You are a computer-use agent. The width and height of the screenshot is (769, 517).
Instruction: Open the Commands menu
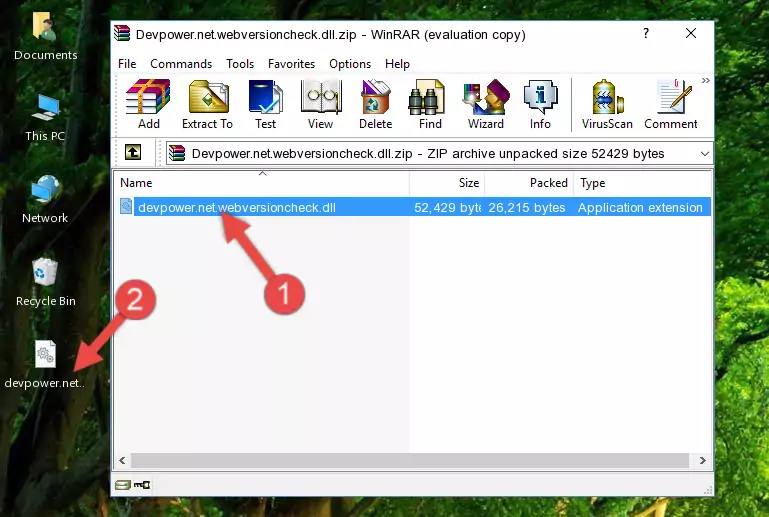pyautogui.click(x=181, y=64)
